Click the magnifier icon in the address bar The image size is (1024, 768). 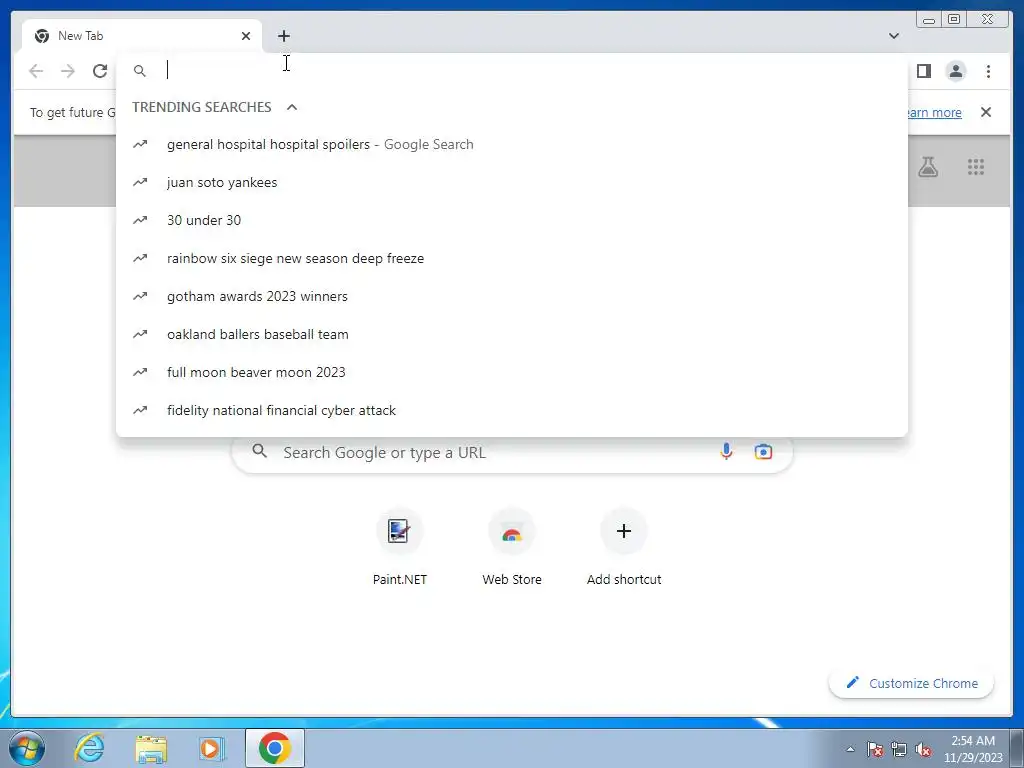click(140, 71)
